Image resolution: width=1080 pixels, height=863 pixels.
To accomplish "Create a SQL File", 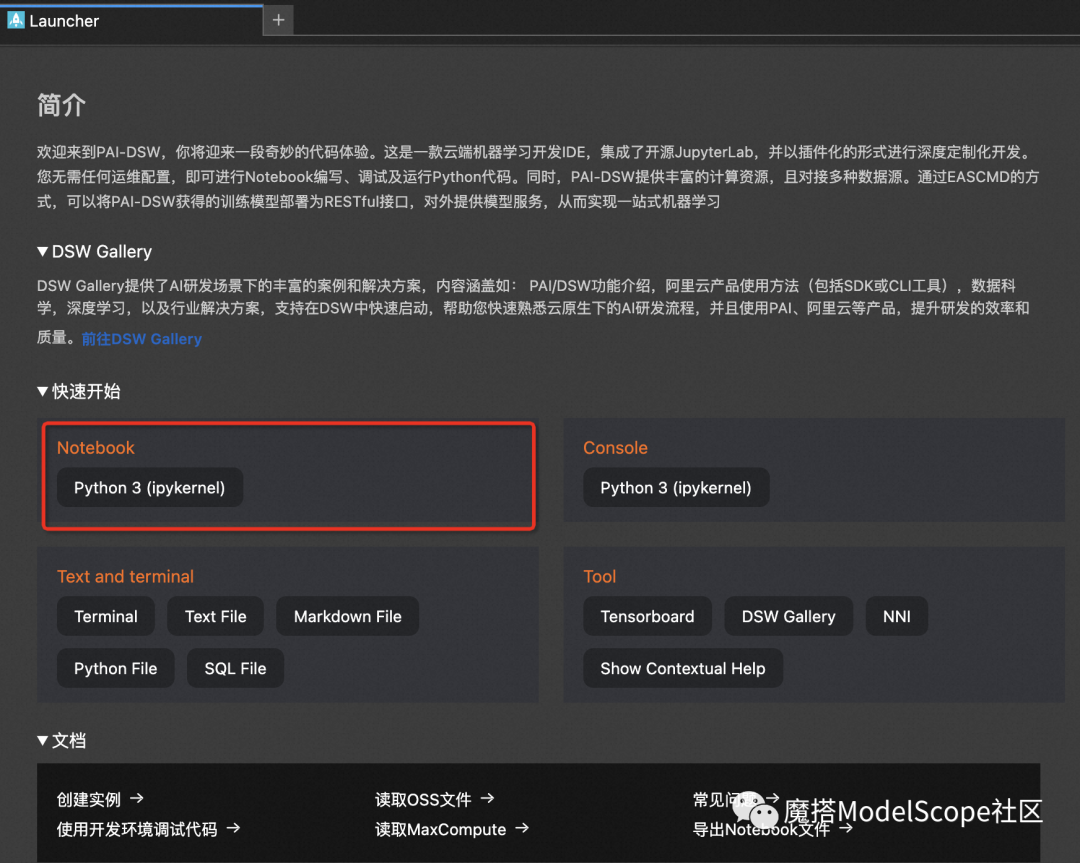I will 235,668.
